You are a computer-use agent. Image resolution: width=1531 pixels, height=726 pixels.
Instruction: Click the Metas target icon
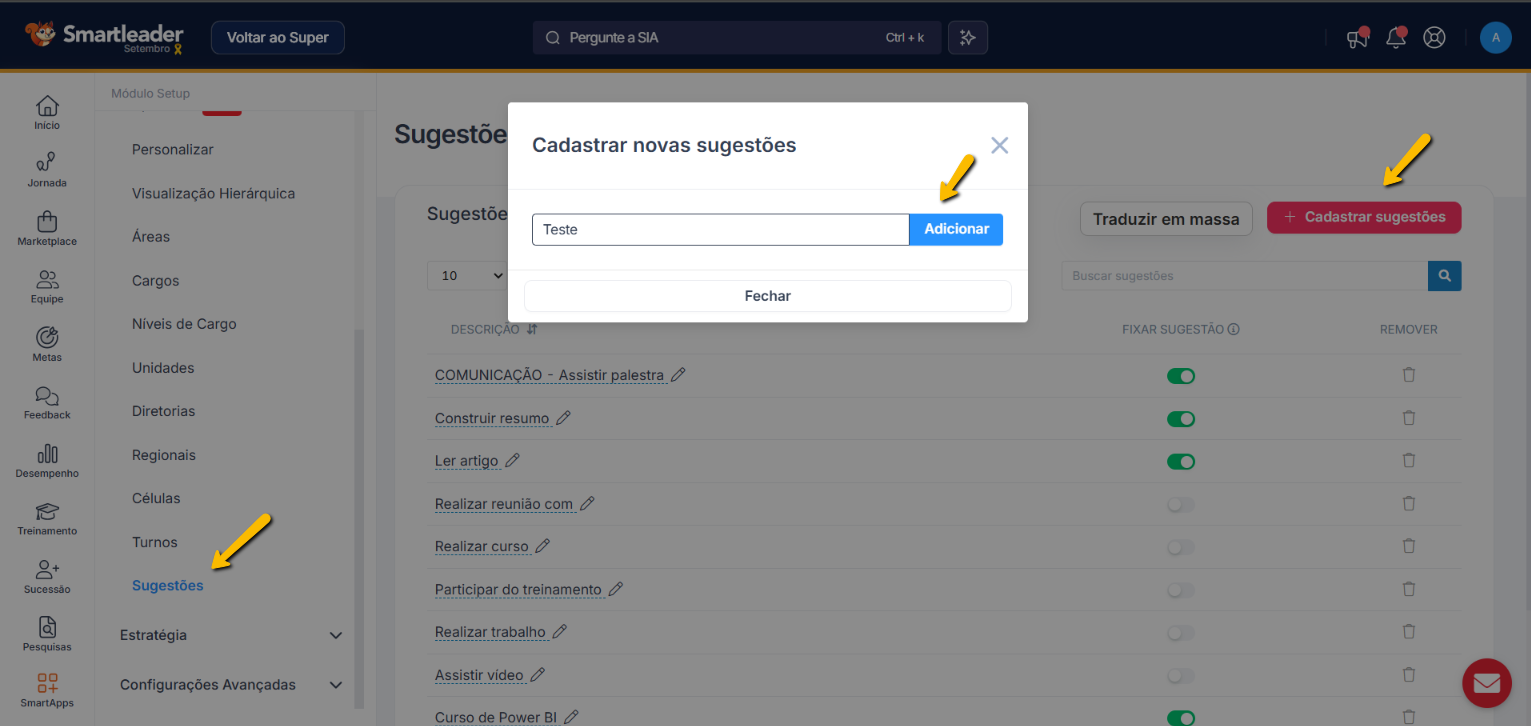click(x=47, y=338)
